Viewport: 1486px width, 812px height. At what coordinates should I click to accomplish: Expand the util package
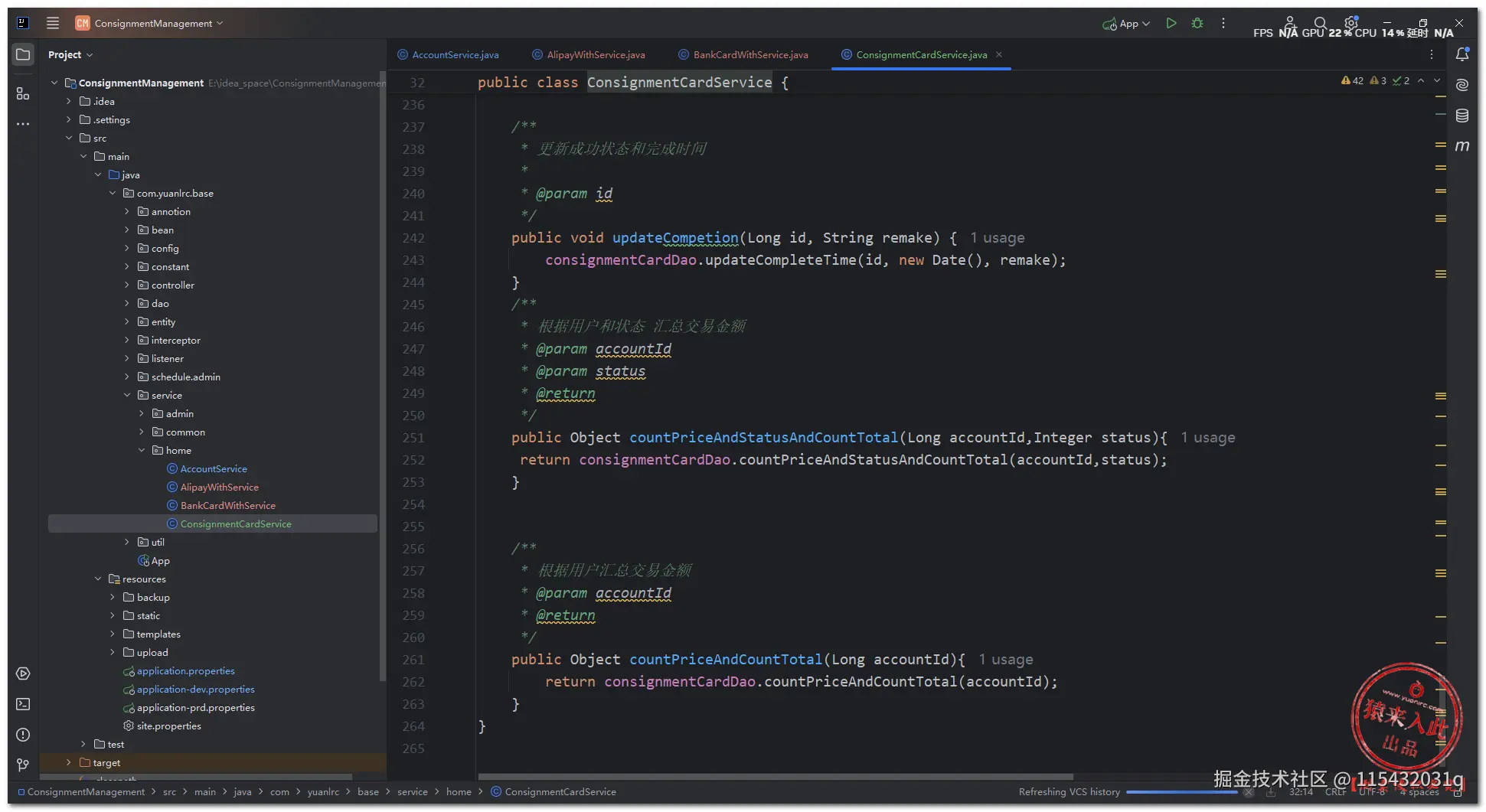click(x=127, y=542)
